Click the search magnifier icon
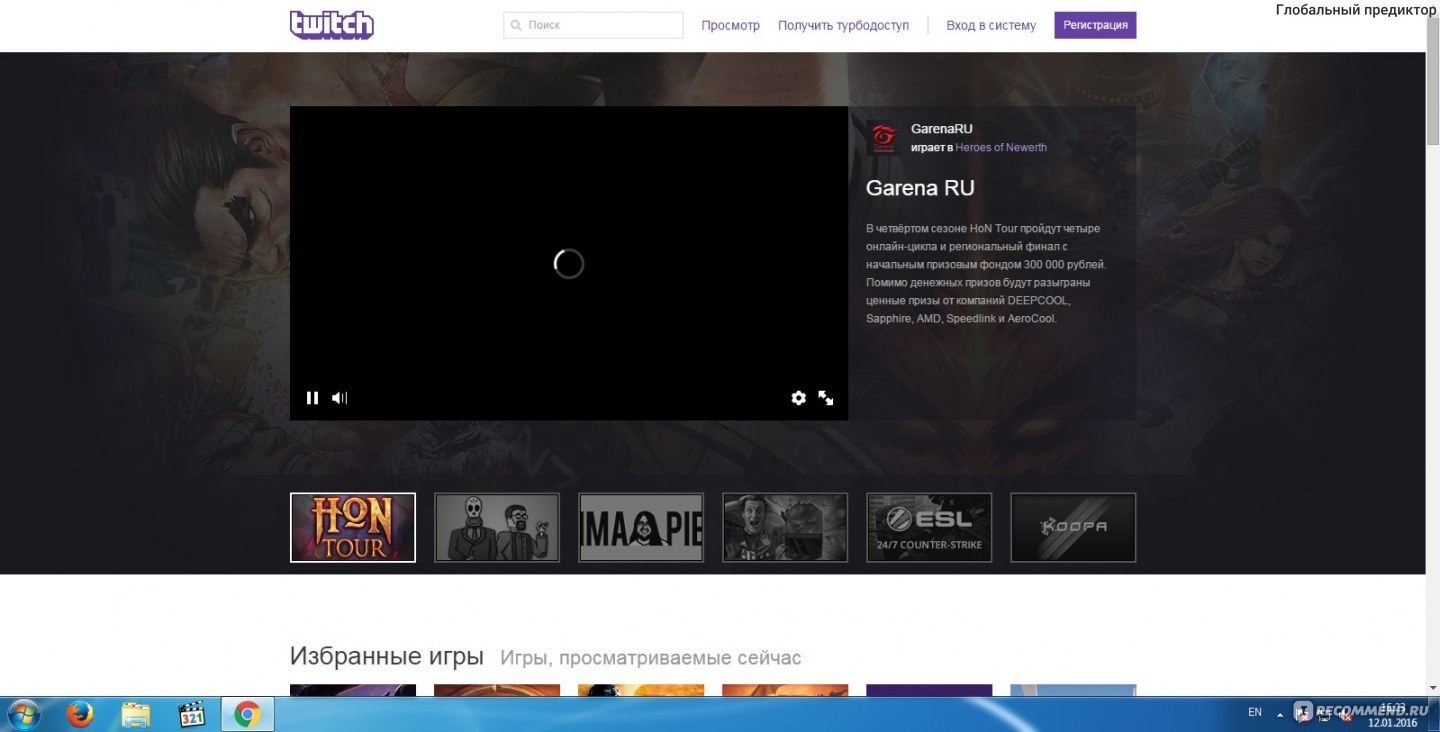The width and height of the screenshot is (1440, 732). [x=516, y=25]
